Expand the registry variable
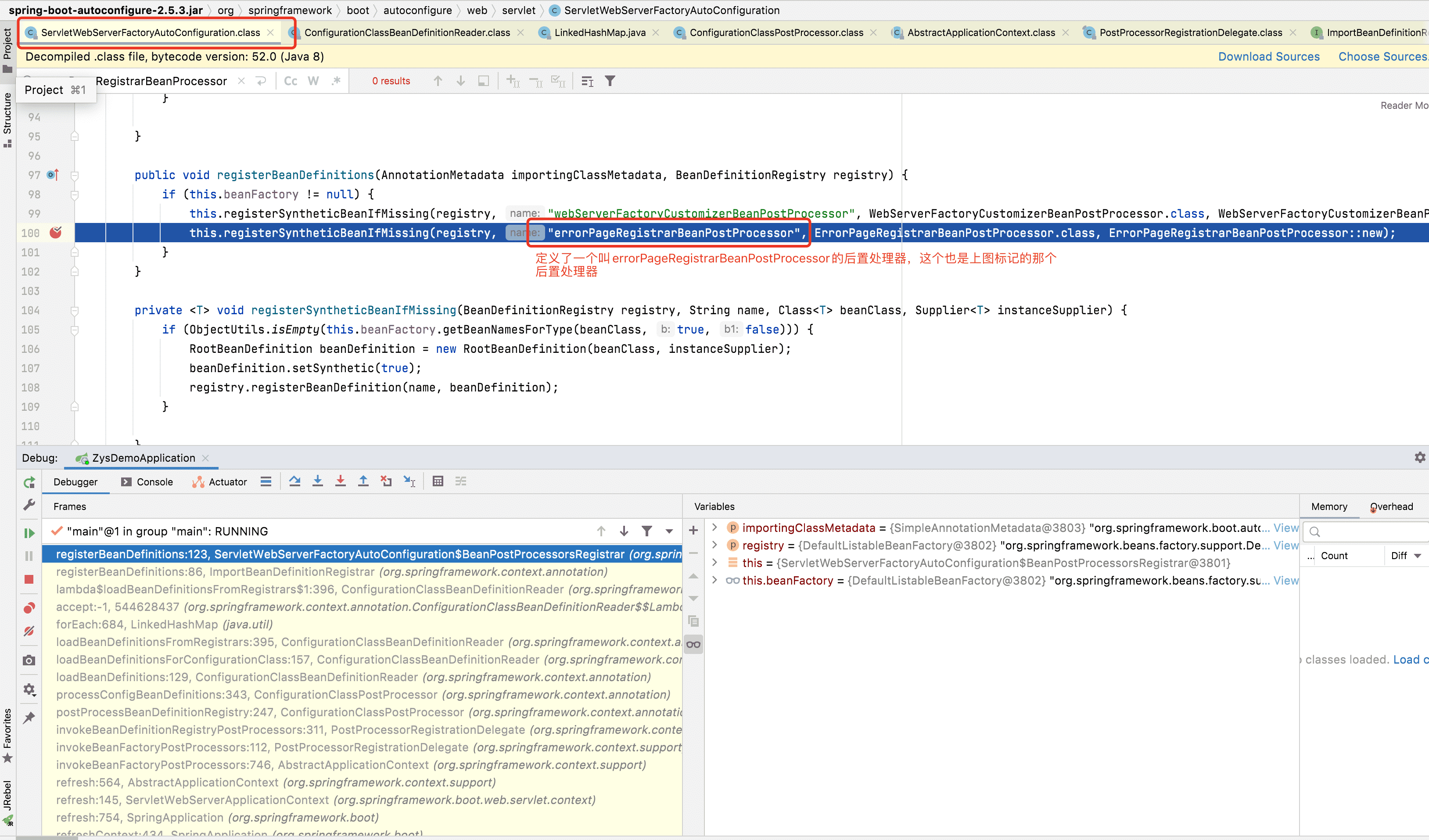 point(714,545)
